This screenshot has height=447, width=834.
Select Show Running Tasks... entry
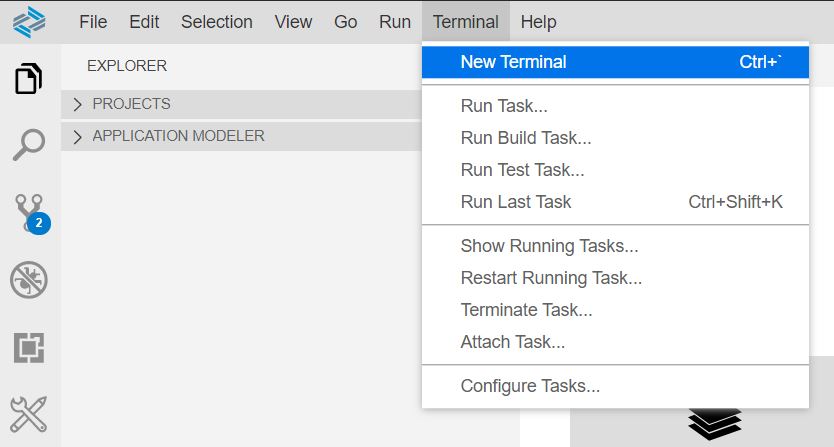pyautogui.click(x=549, y=246)
